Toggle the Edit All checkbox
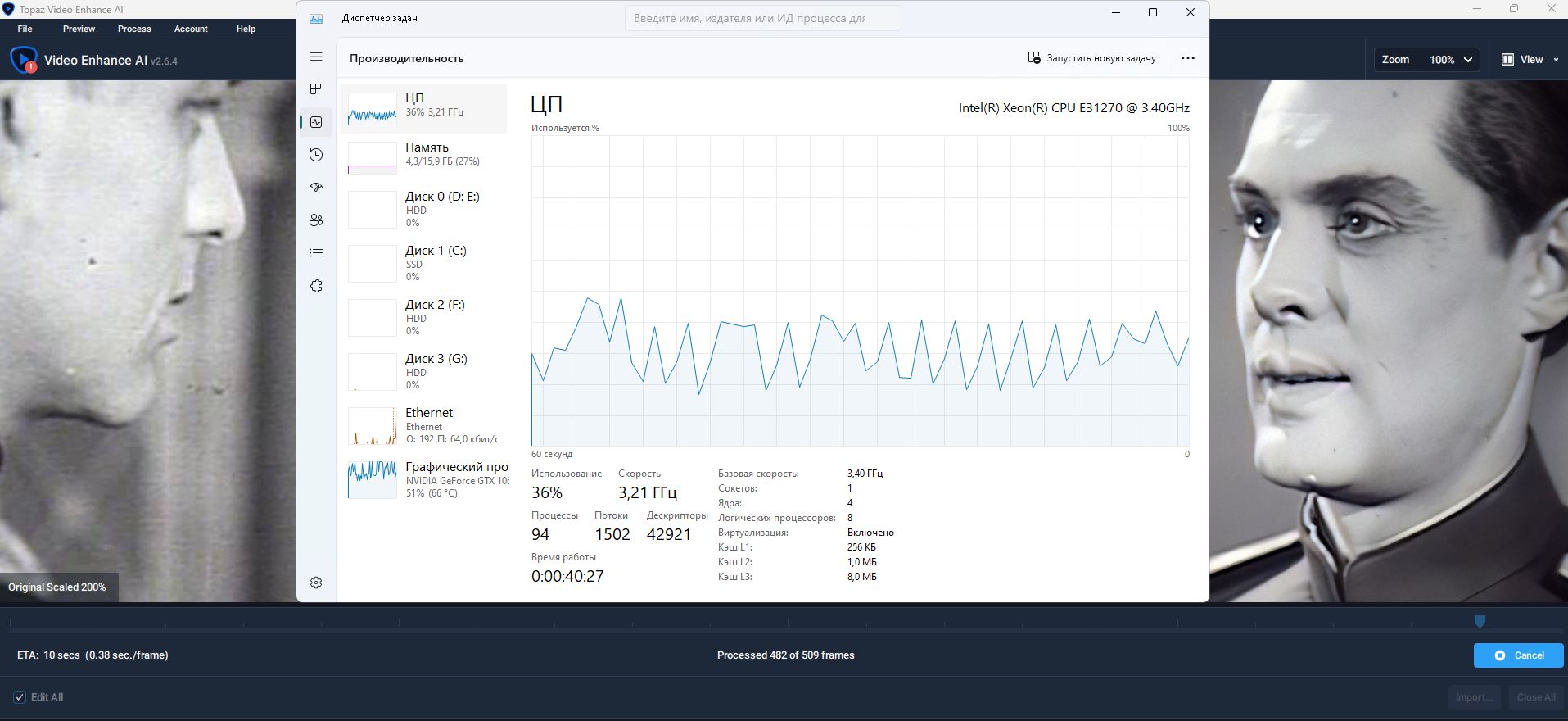Image resolution: width=1568 pixels, height=721 pixels. pyautogui.click(x=20, y=697)
